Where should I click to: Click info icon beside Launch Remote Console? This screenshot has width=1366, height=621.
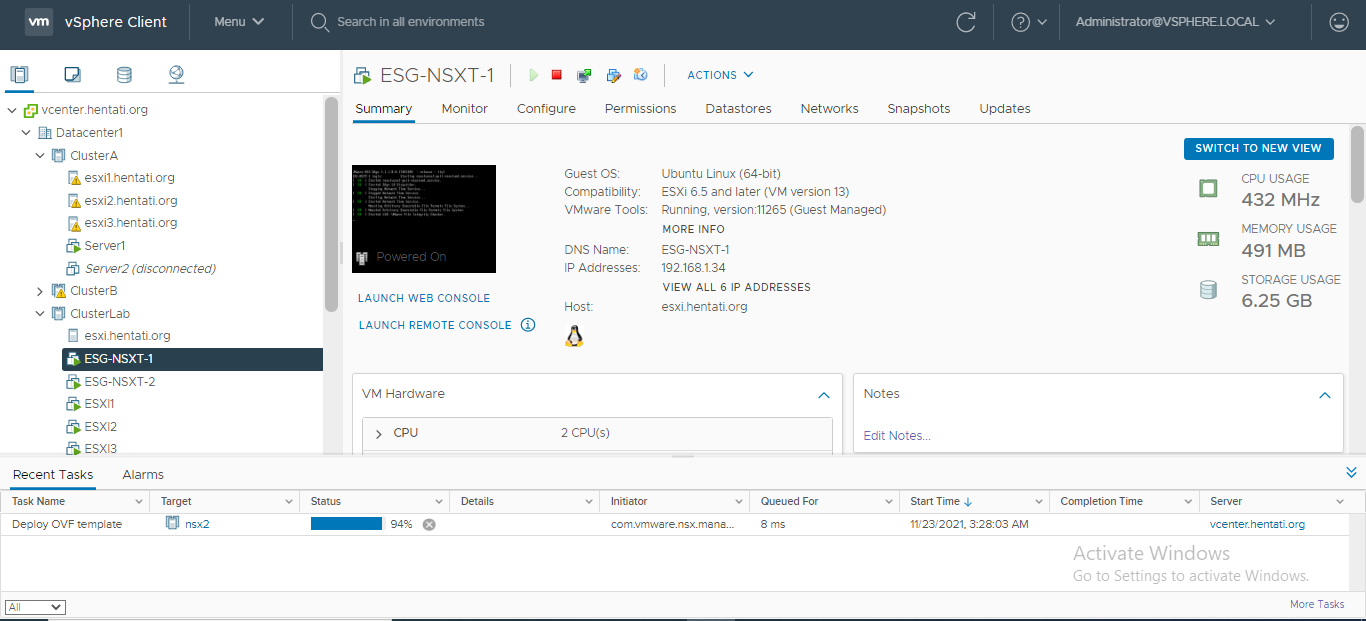pyautogui.click(x=528, y=325)
